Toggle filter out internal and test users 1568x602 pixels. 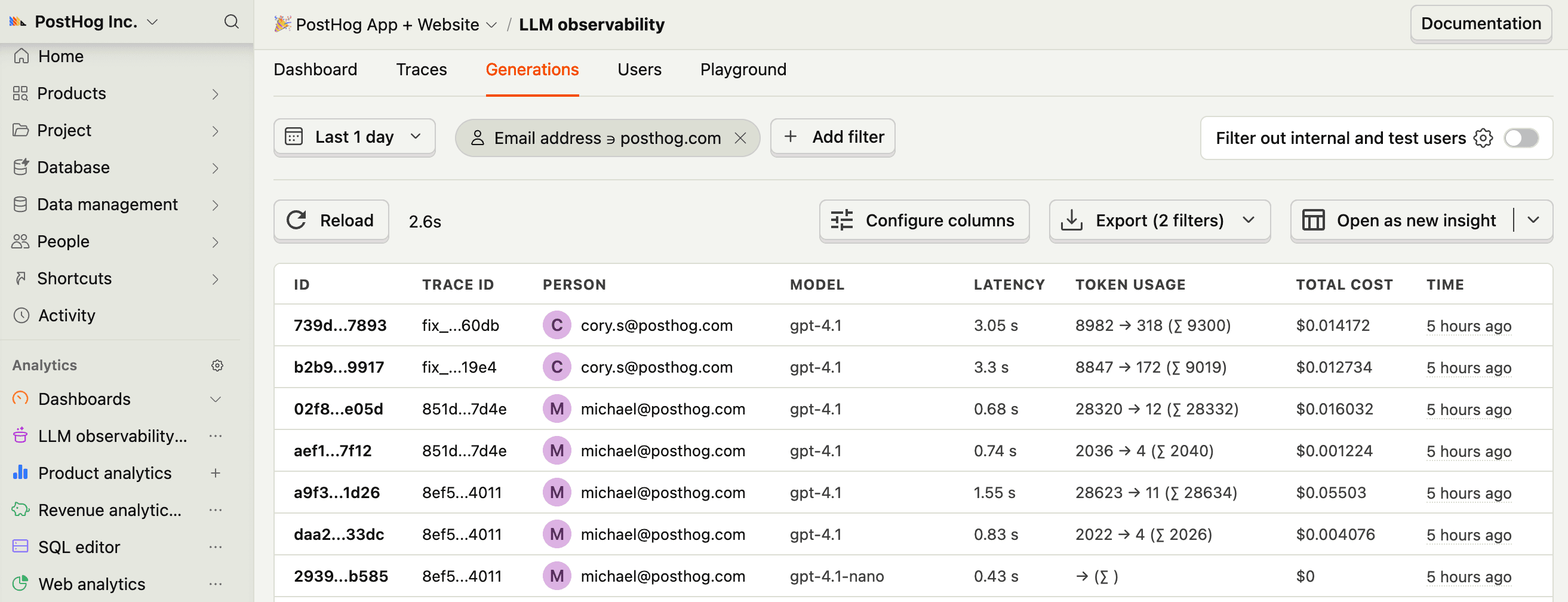(1521, 138)
